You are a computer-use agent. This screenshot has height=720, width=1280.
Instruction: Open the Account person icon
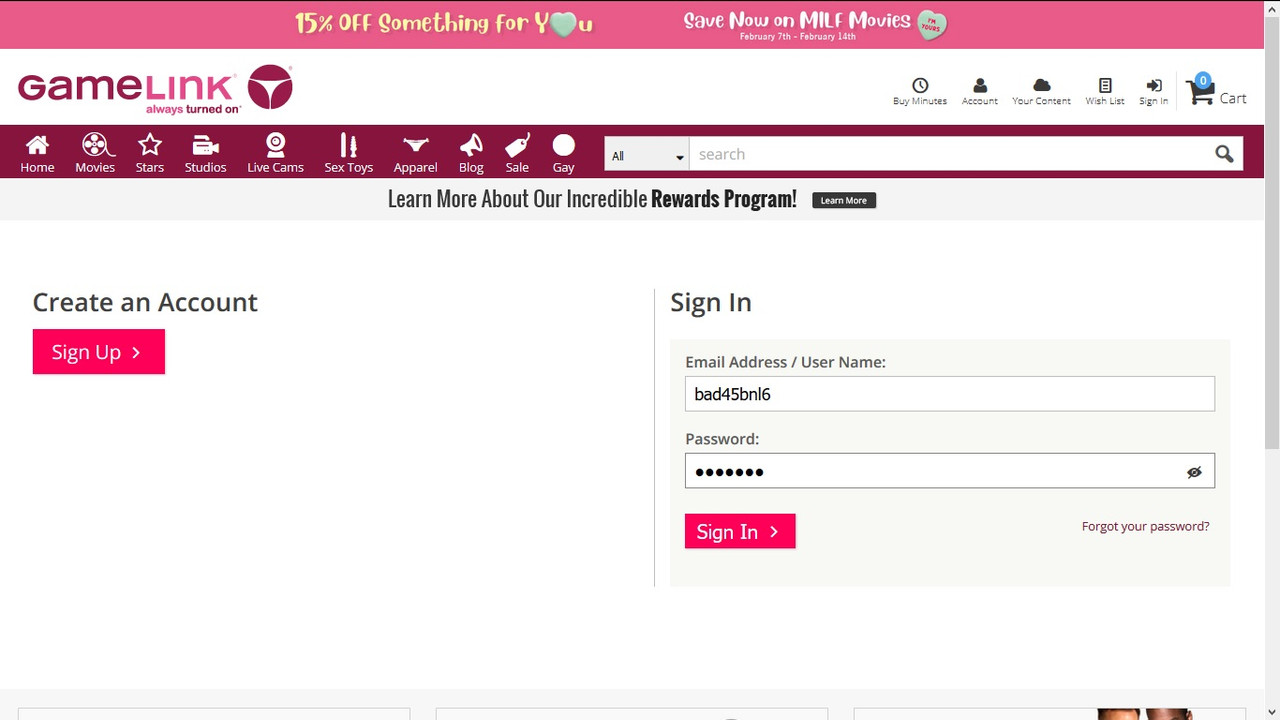[x=980, y=86]
